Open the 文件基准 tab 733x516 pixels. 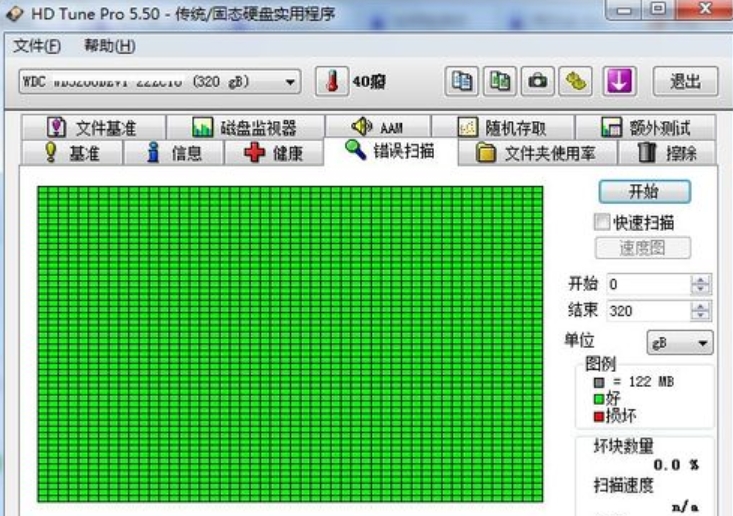93,127
